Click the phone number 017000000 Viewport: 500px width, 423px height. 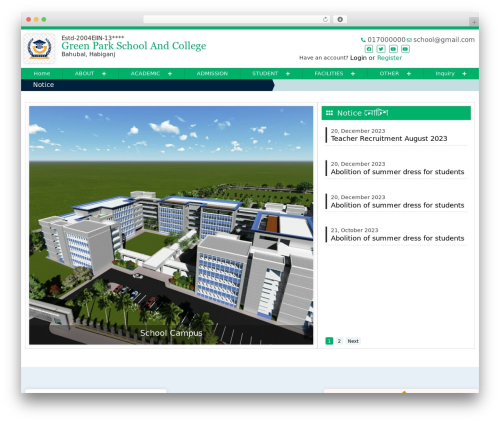point(386,40)
